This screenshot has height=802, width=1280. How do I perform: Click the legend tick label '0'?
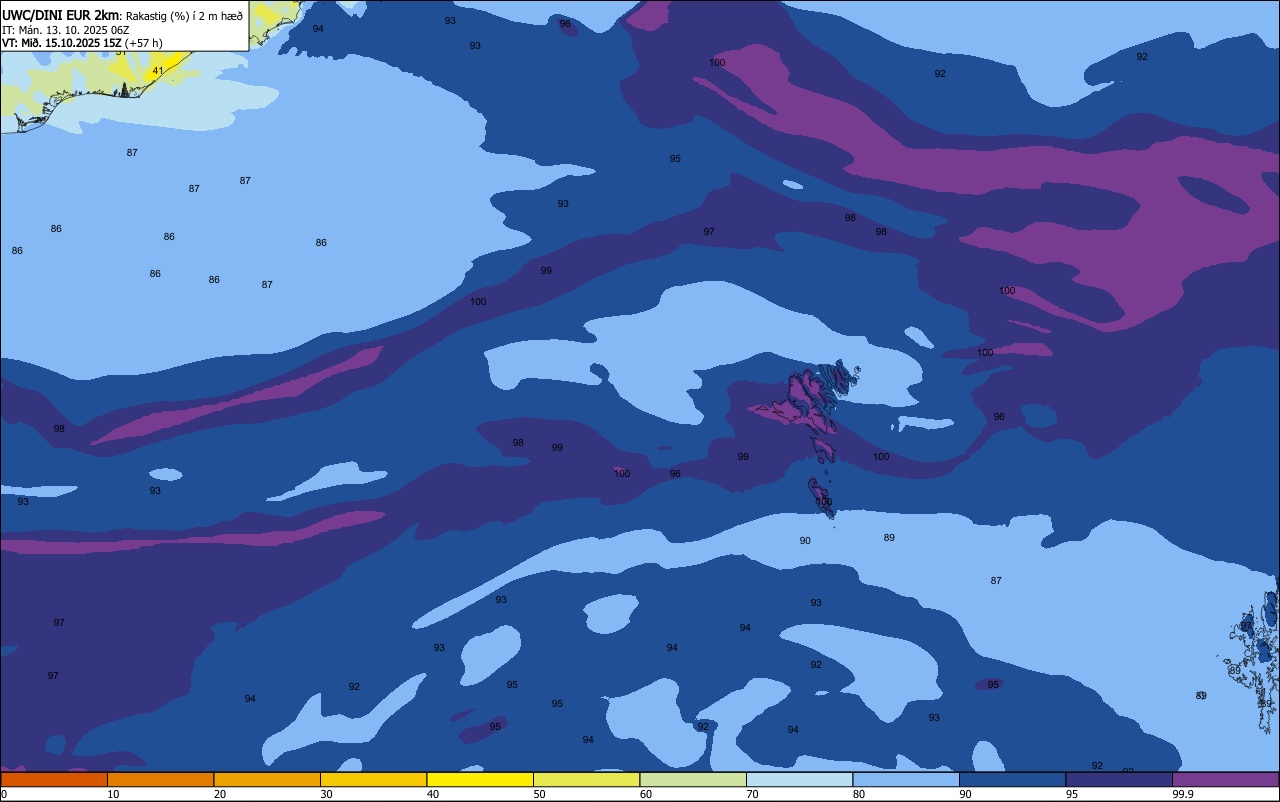tap(4, 794)
